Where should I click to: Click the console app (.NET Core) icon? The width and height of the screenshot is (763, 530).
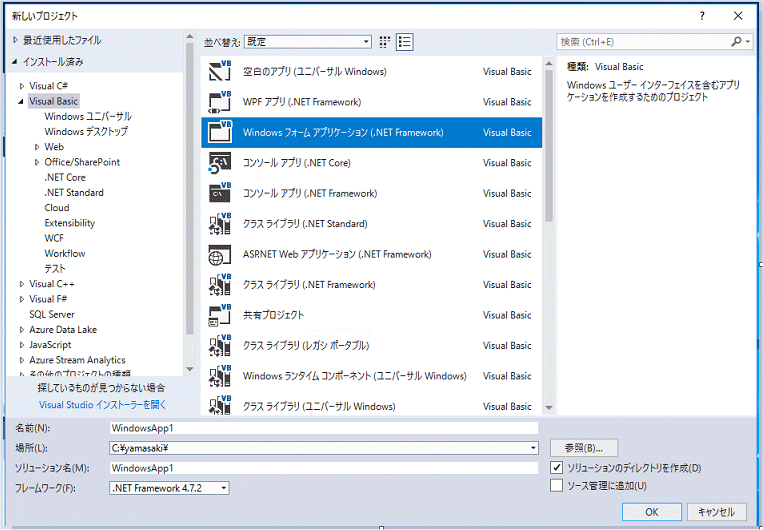[219, 163]
